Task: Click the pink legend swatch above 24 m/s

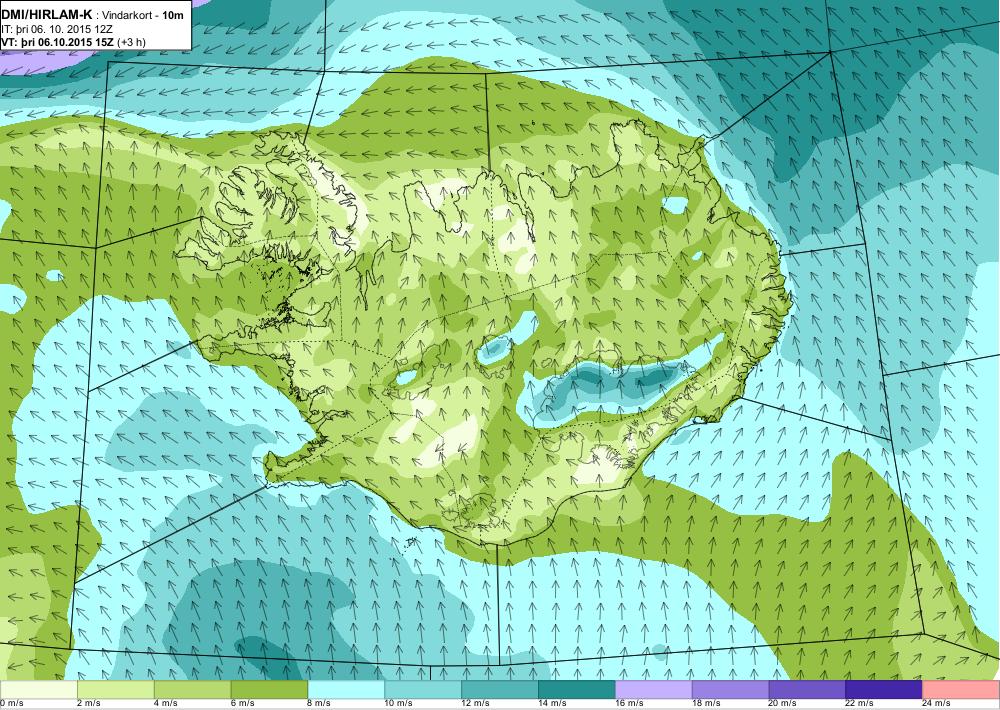Action: pyautogui.click(x=961, y=690)
